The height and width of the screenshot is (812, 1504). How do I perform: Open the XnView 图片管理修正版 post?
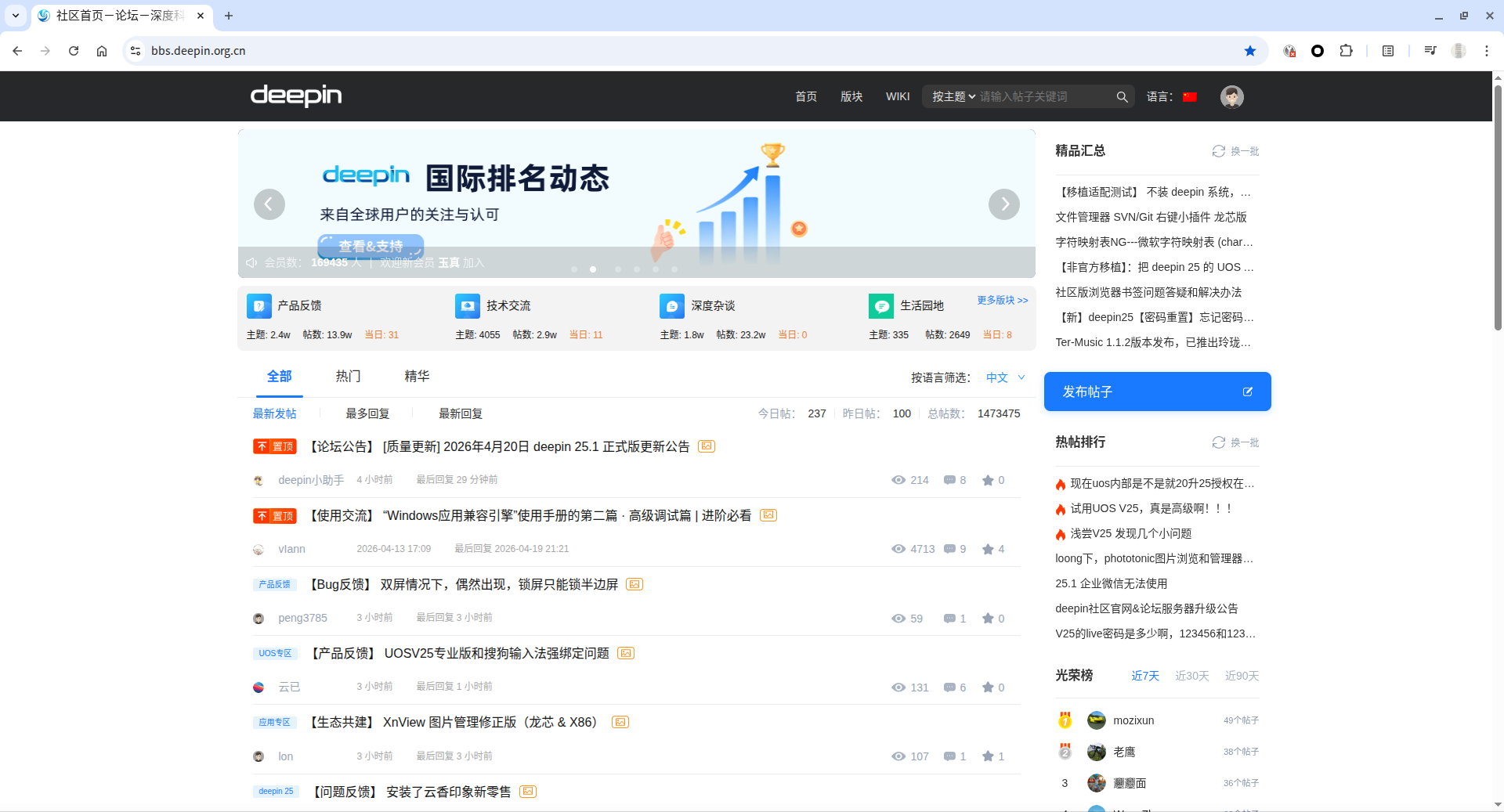tap(454, 722)
